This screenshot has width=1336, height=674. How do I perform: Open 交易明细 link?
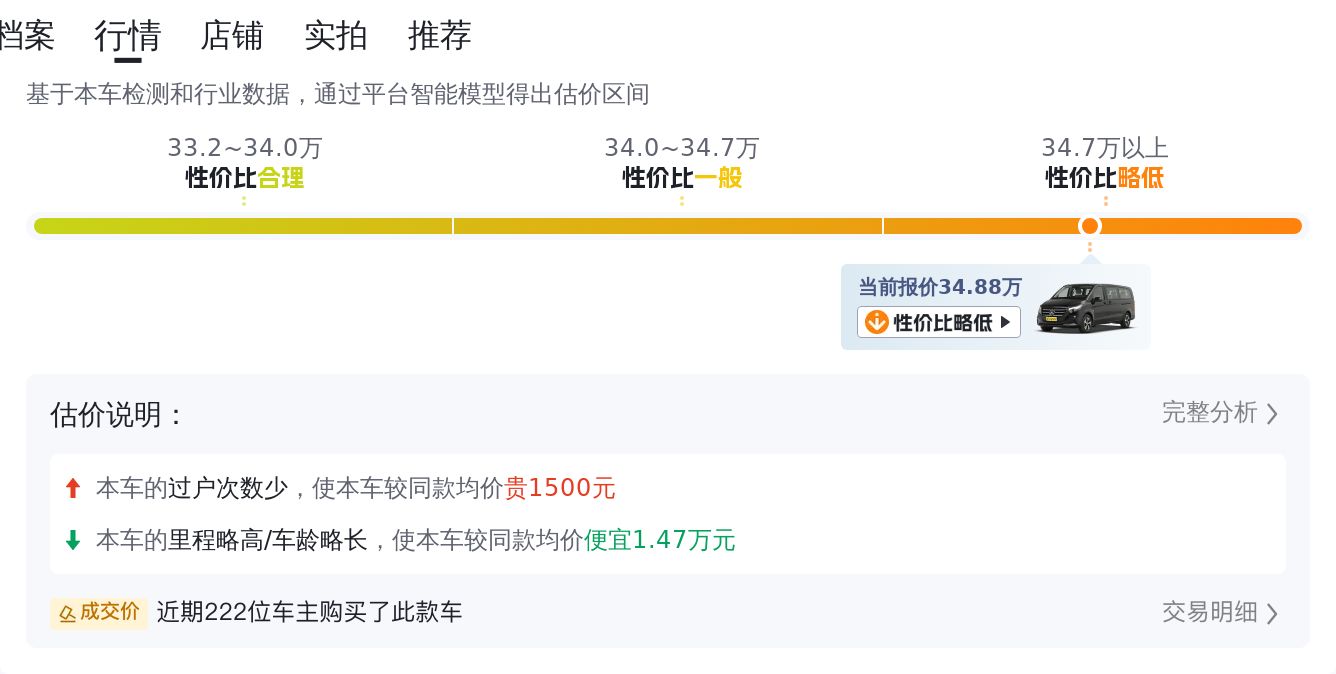tap(1209, 612)
